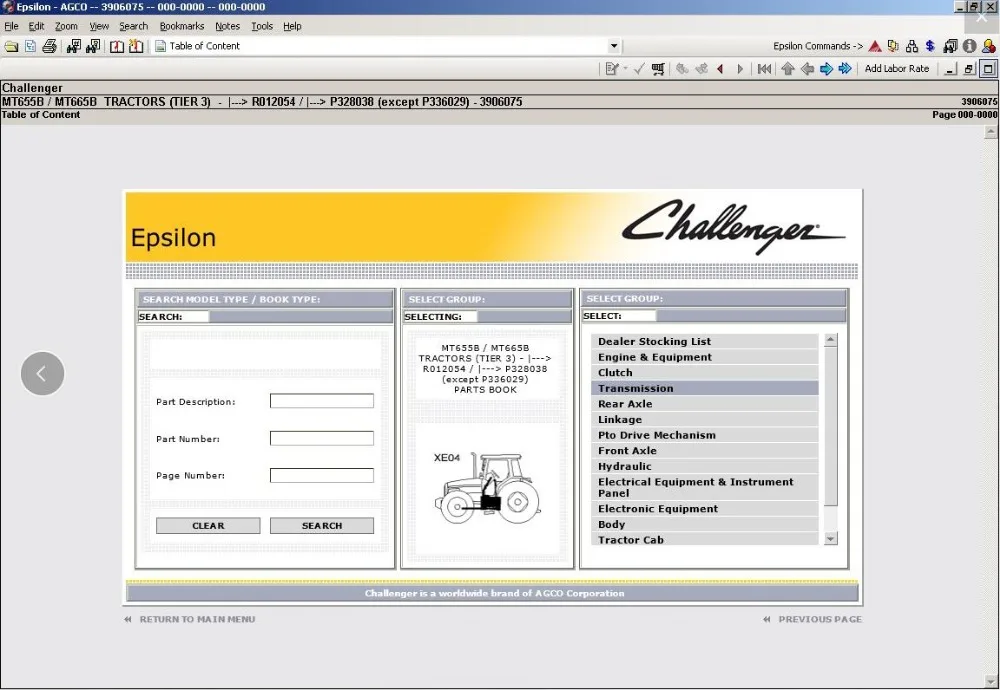The height and width of the screenshot is (690, 1000).
Task: Click the printer icon
Action: click(x=49, y=46)
